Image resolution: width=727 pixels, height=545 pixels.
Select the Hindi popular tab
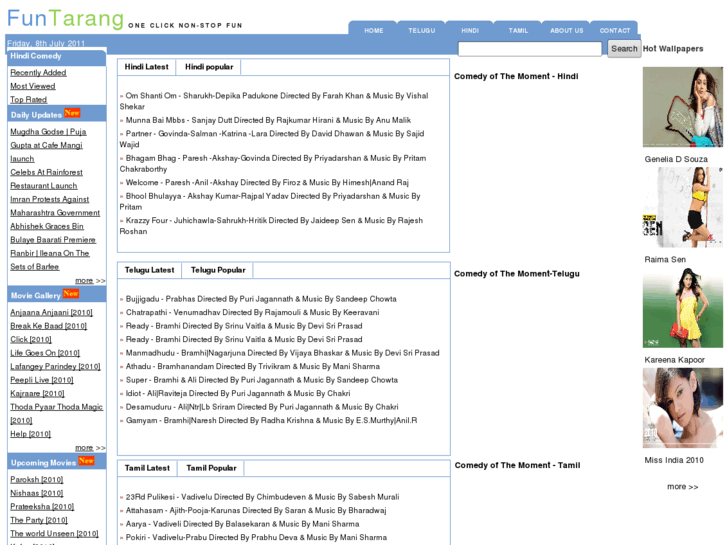point(209,67)
